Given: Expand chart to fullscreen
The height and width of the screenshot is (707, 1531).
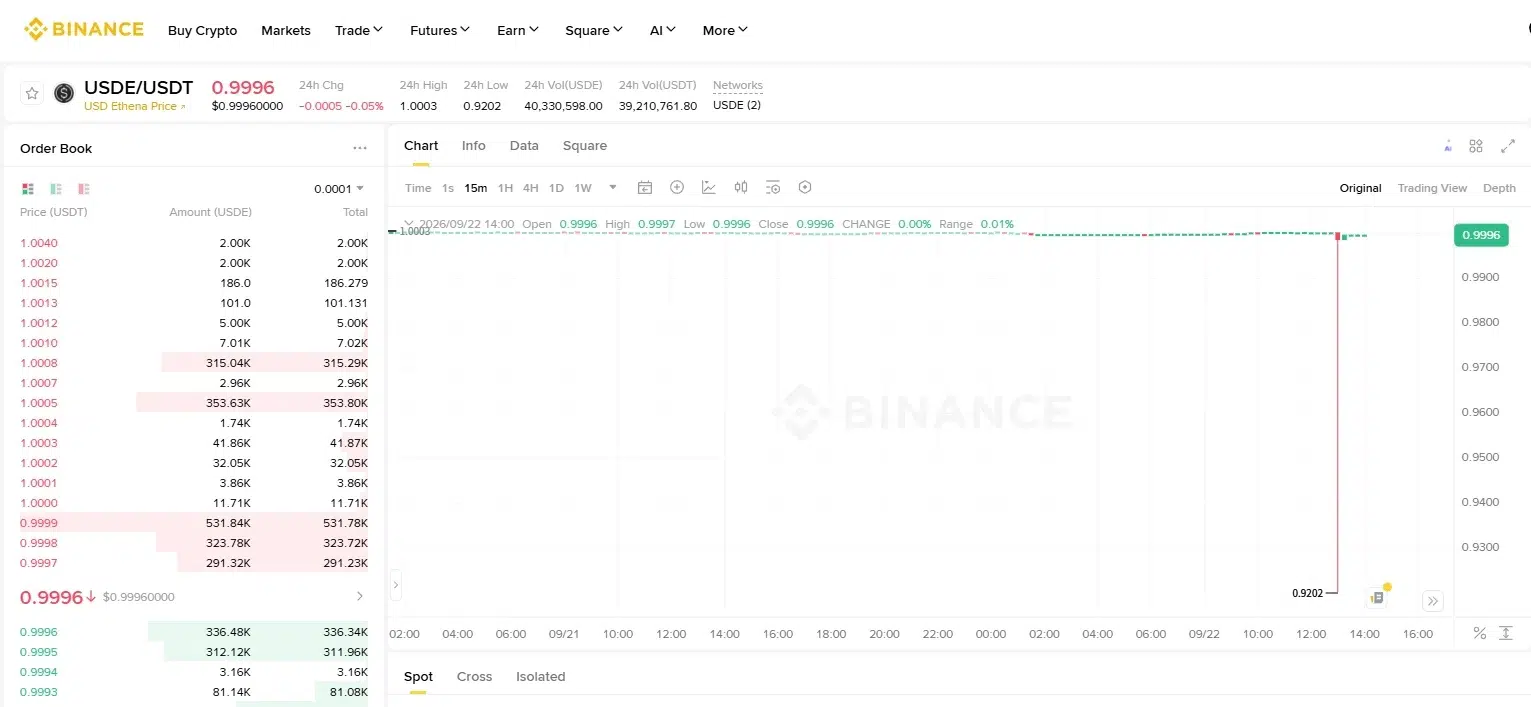Looking at the screenshot, I should tap(1508, 146).
